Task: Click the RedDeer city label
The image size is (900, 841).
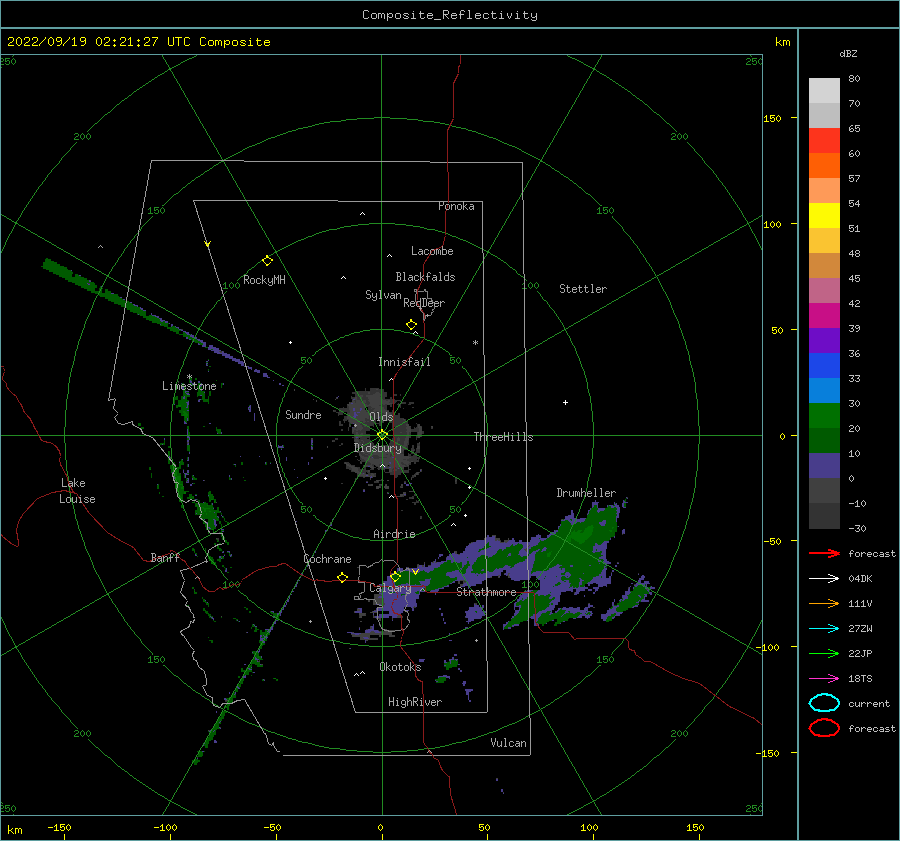Action: coord(424,303)
